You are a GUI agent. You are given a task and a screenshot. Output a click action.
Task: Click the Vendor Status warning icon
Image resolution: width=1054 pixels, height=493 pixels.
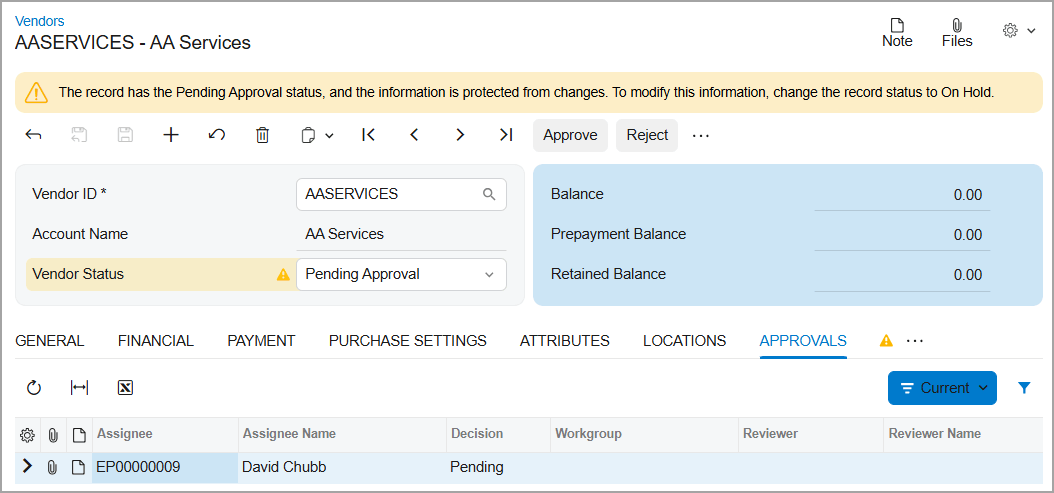click(283, 274)
